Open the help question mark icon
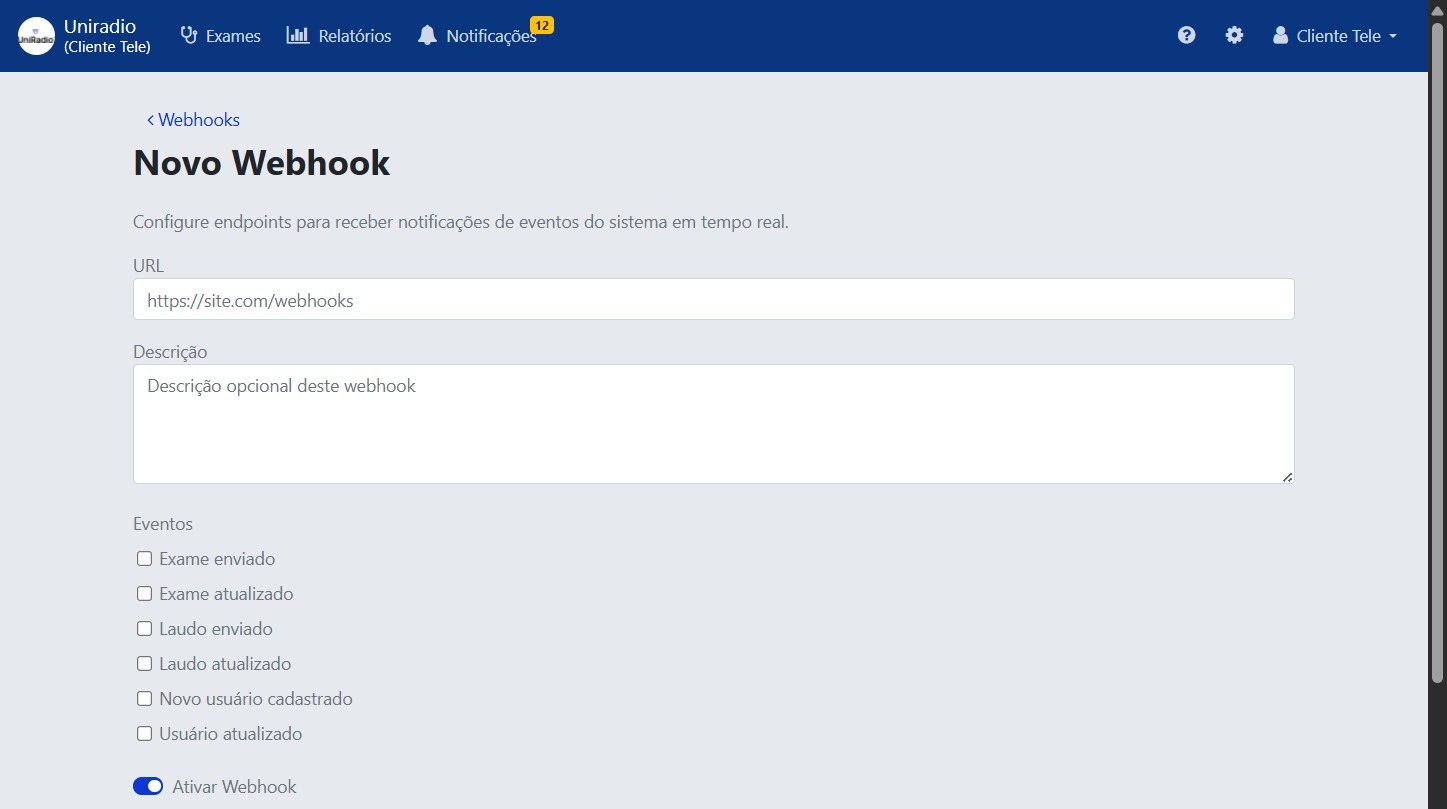 (1186, 34)
